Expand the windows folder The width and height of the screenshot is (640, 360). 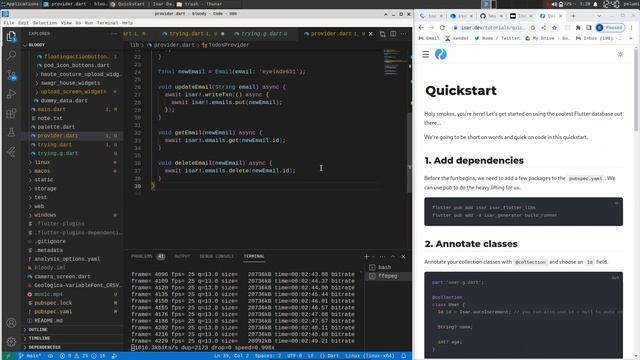[45, 215]
